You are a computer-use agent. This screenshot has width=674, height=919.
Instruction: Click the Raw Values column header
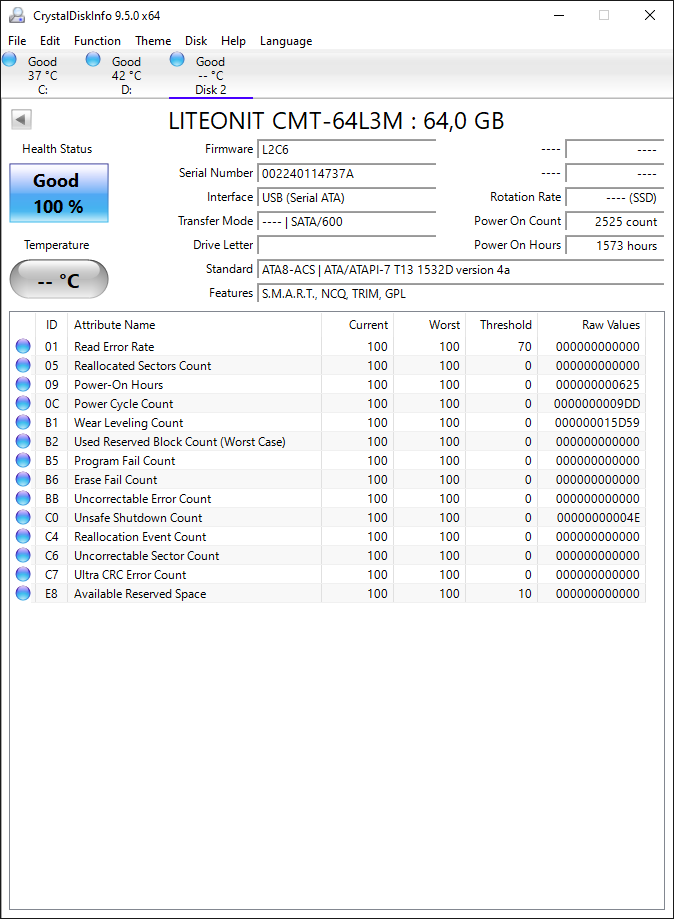coord(592,325)
